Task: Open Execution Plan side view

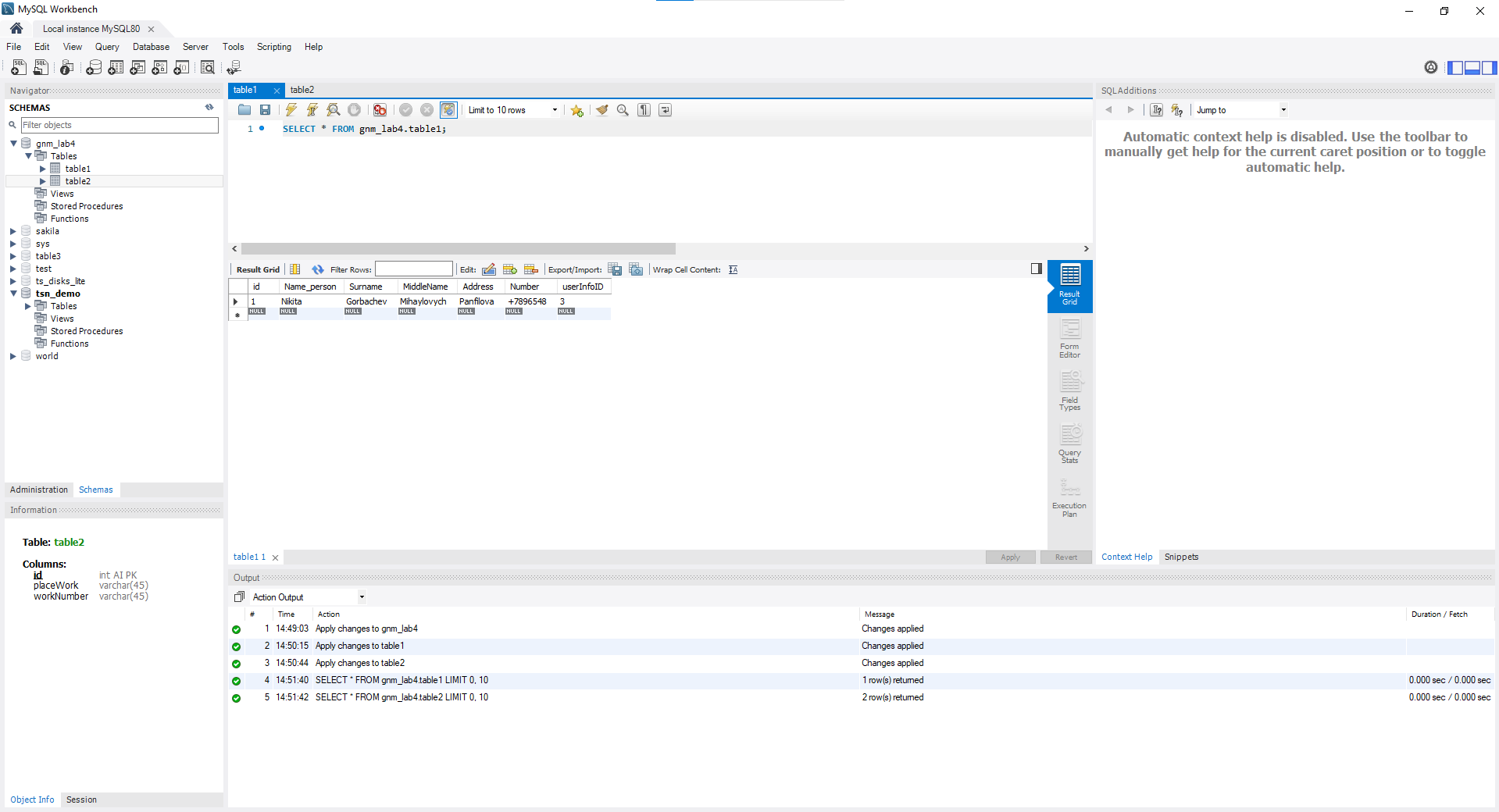Action: [1070, 497]
